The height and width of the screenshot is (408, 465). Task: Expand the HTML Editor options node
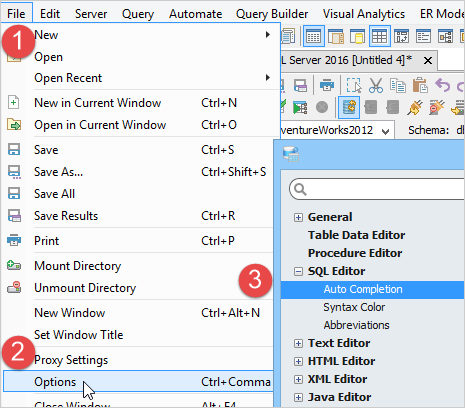[298, 361]
